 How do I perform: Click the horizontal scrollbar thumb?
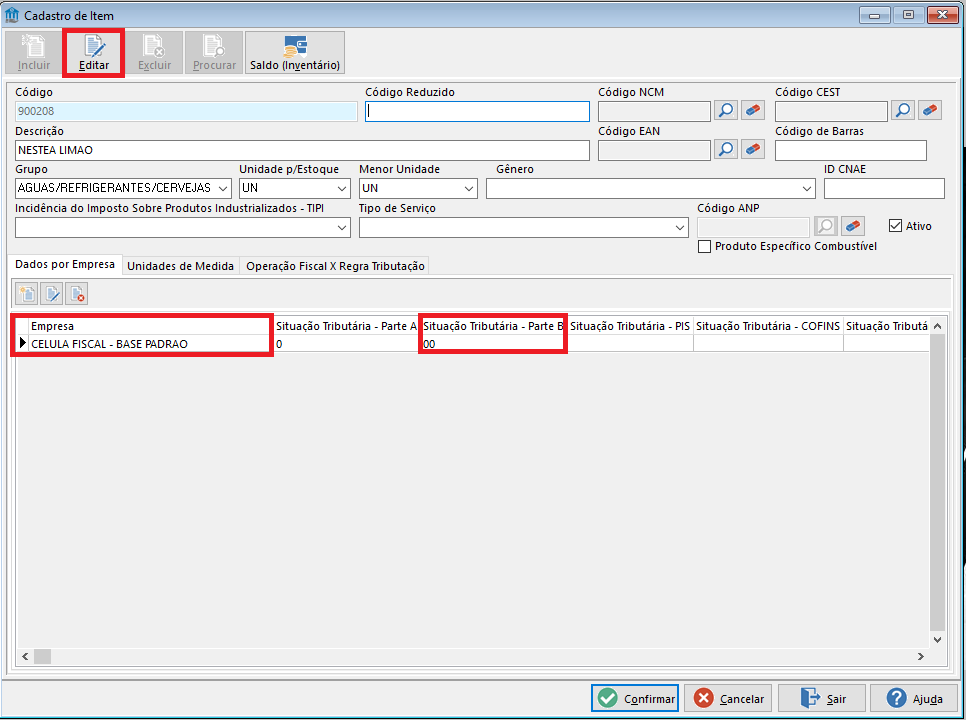[43, 657]
